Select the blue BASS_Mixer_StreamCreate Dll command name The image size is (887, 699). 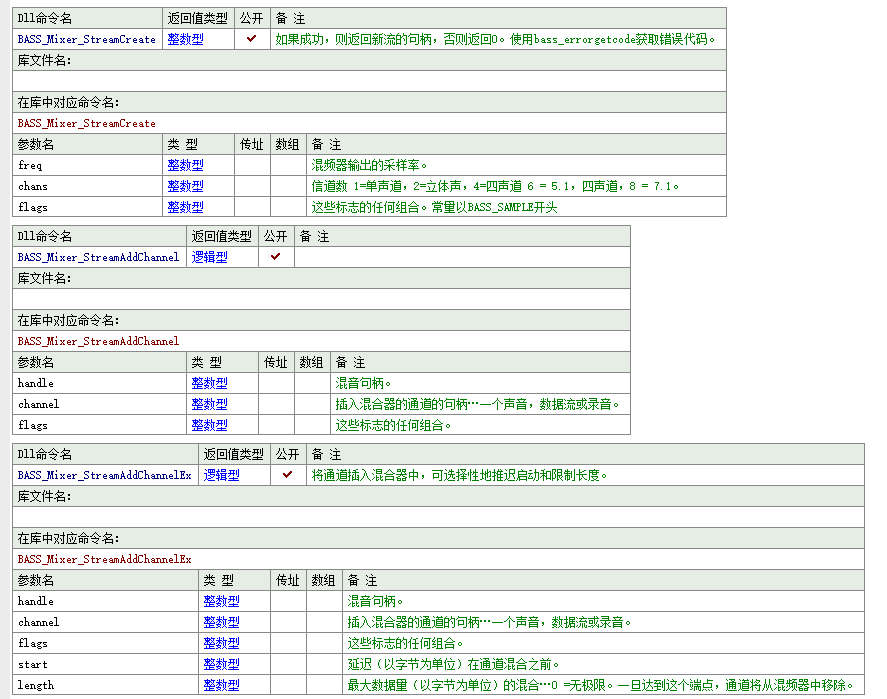pyautogui.click(x=87, y=39)
